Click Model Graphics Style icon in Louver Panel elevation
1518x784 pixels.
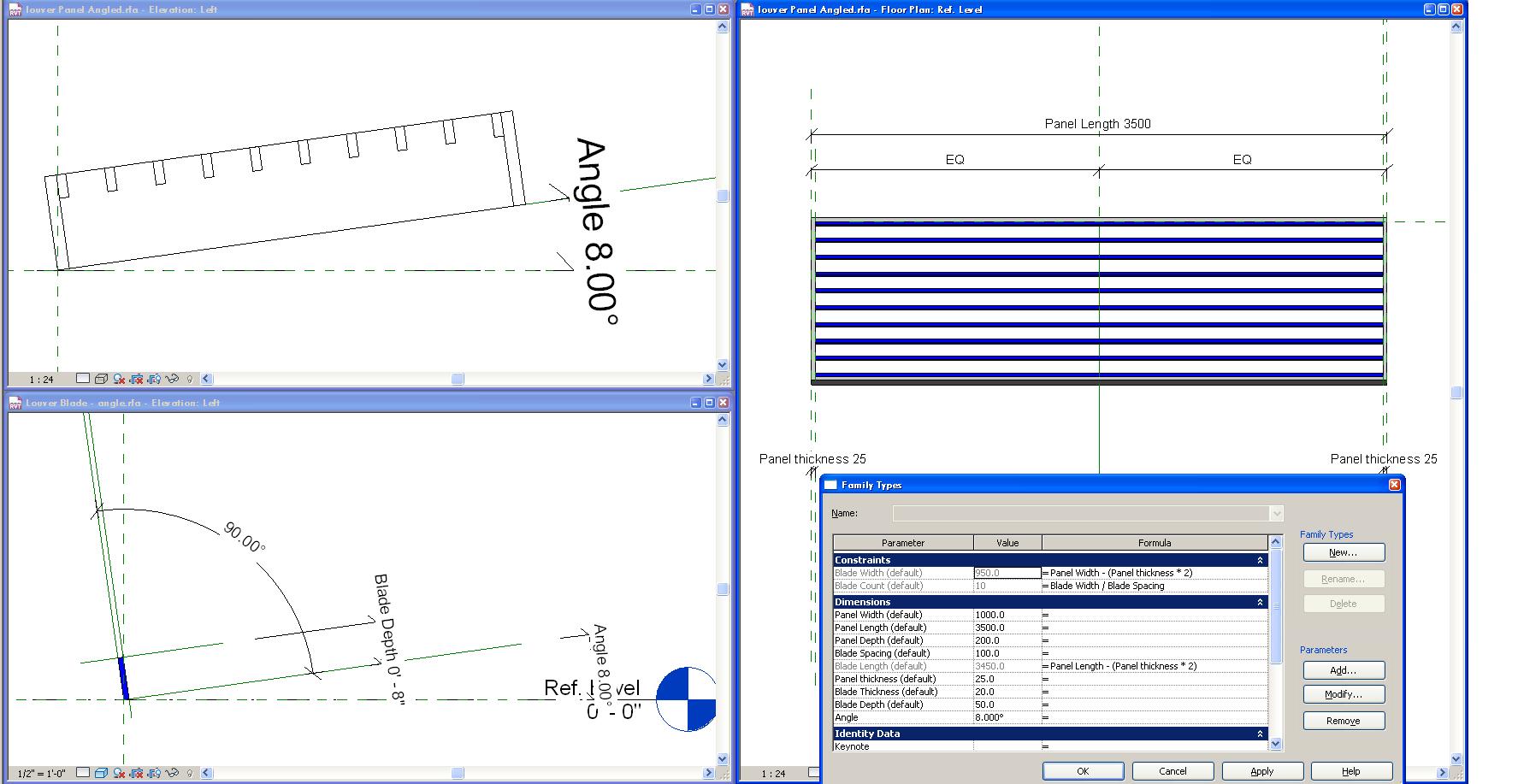101,379
